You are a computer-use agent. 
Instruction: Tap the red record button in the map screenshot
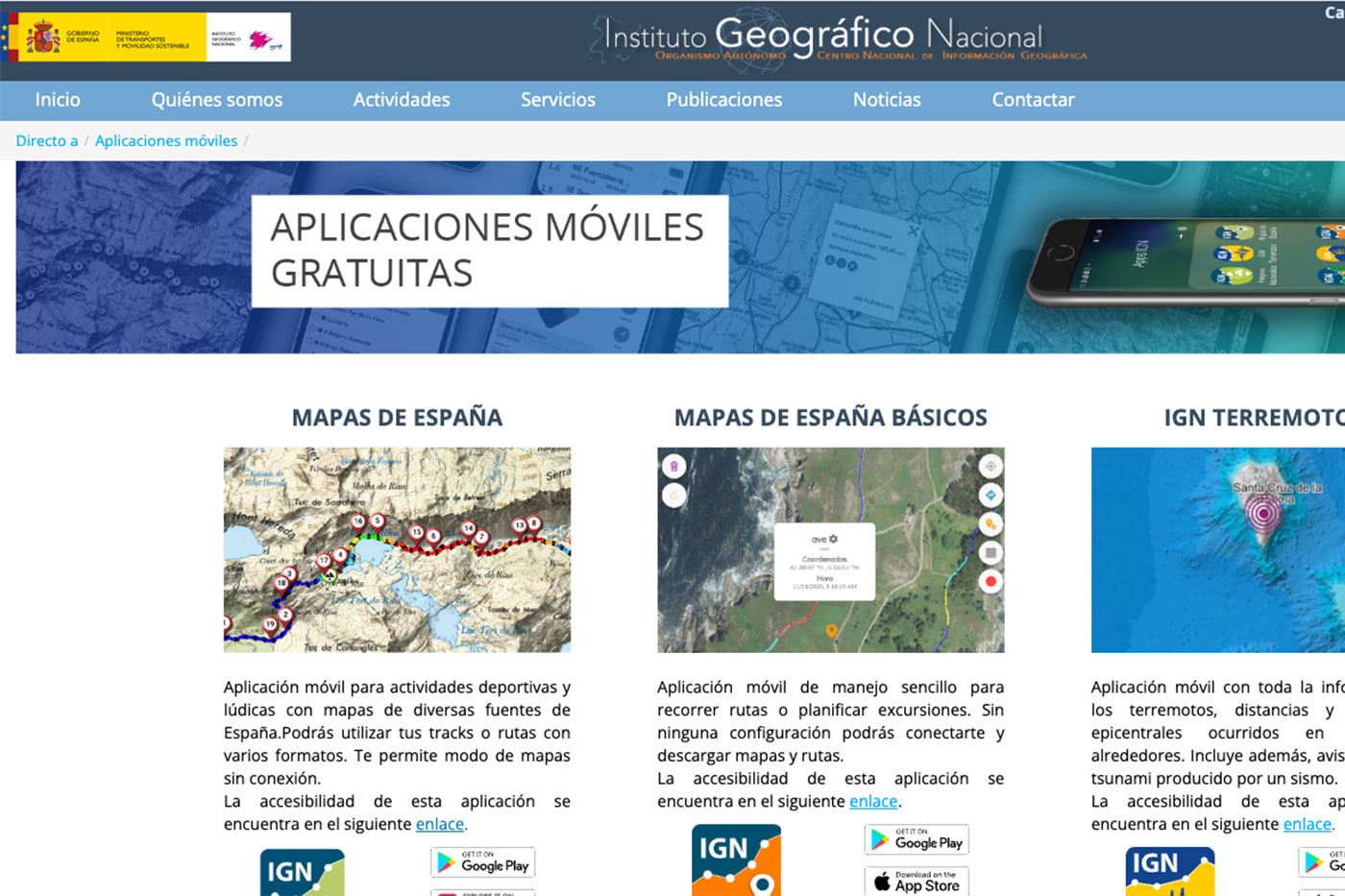point(990,581)
